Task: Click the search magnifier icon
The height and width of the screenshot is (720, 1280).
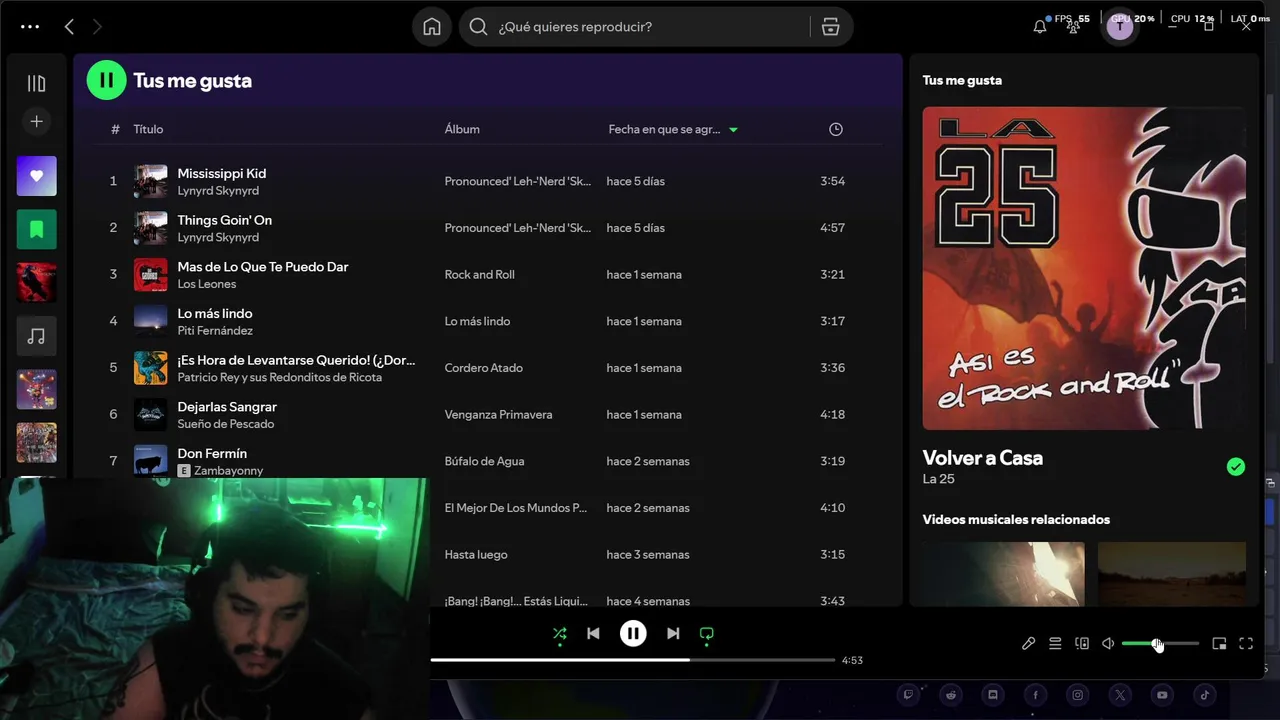Action: [x=479, y=27]
